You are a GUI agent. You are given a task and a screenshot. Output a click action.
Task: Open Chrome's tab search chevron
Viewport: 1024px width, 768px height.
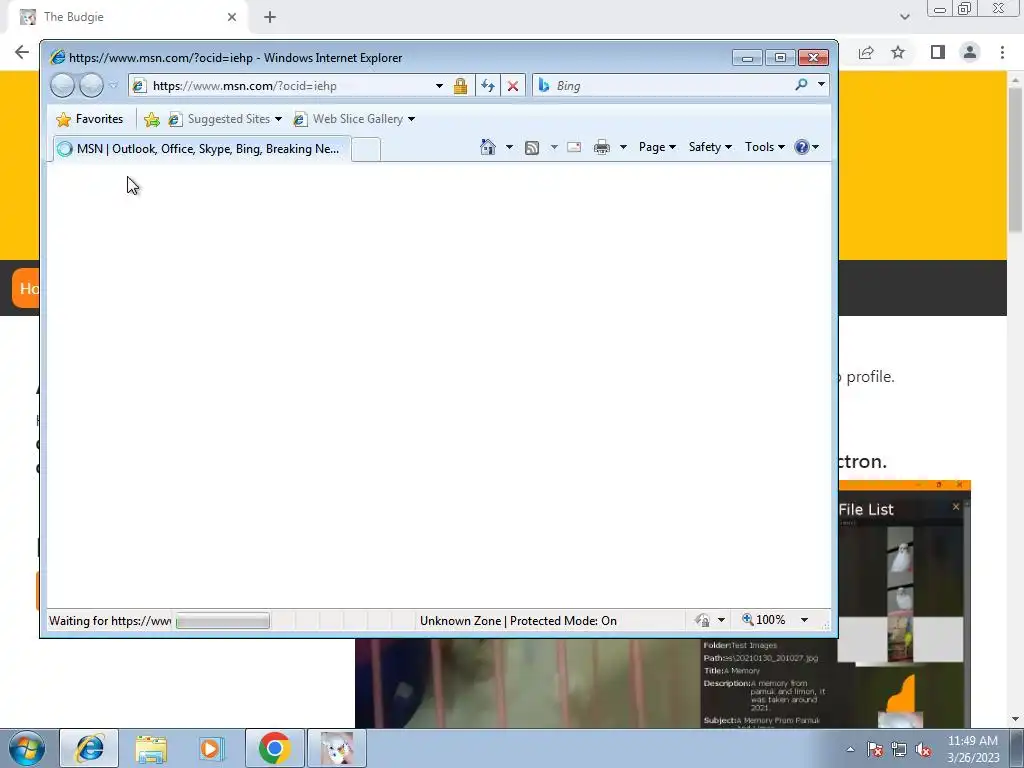(904, 17)
